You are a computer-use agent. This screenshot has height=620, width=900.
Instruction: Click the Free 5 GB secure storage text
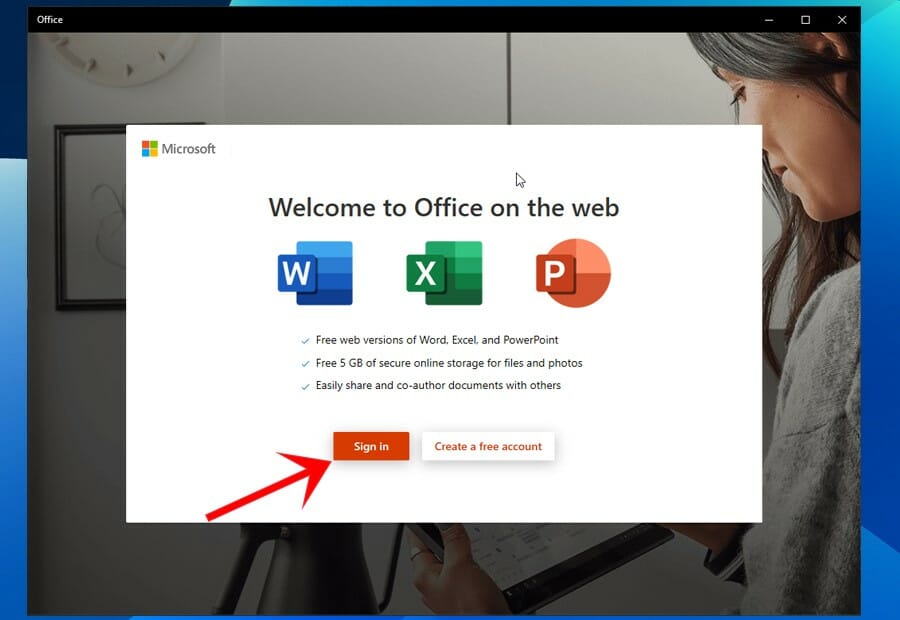coord(449,363)
